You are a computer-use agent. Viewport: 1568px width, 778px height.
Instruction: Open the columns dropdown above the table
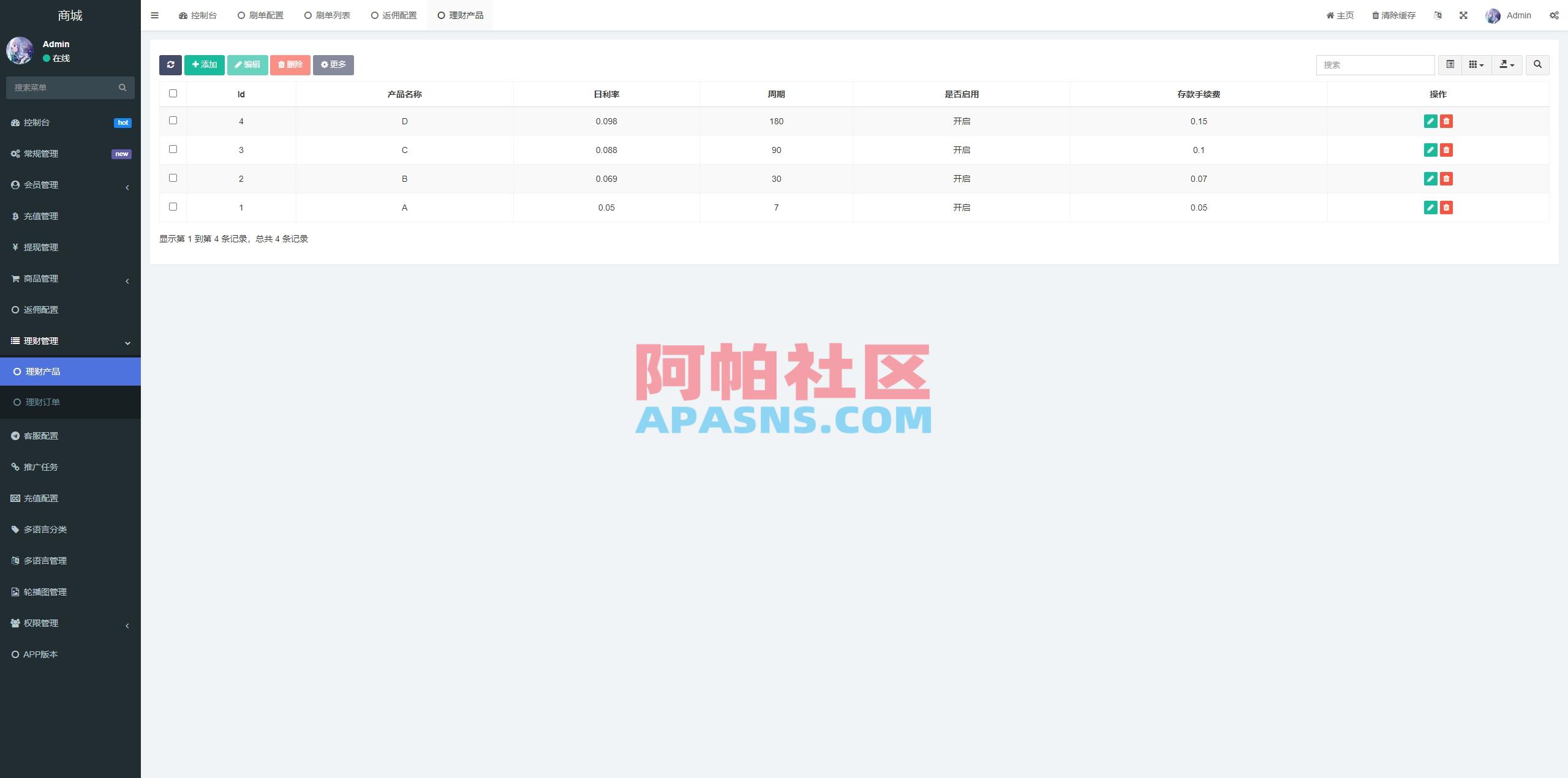pyautogui.click(x=1477, y=65)
